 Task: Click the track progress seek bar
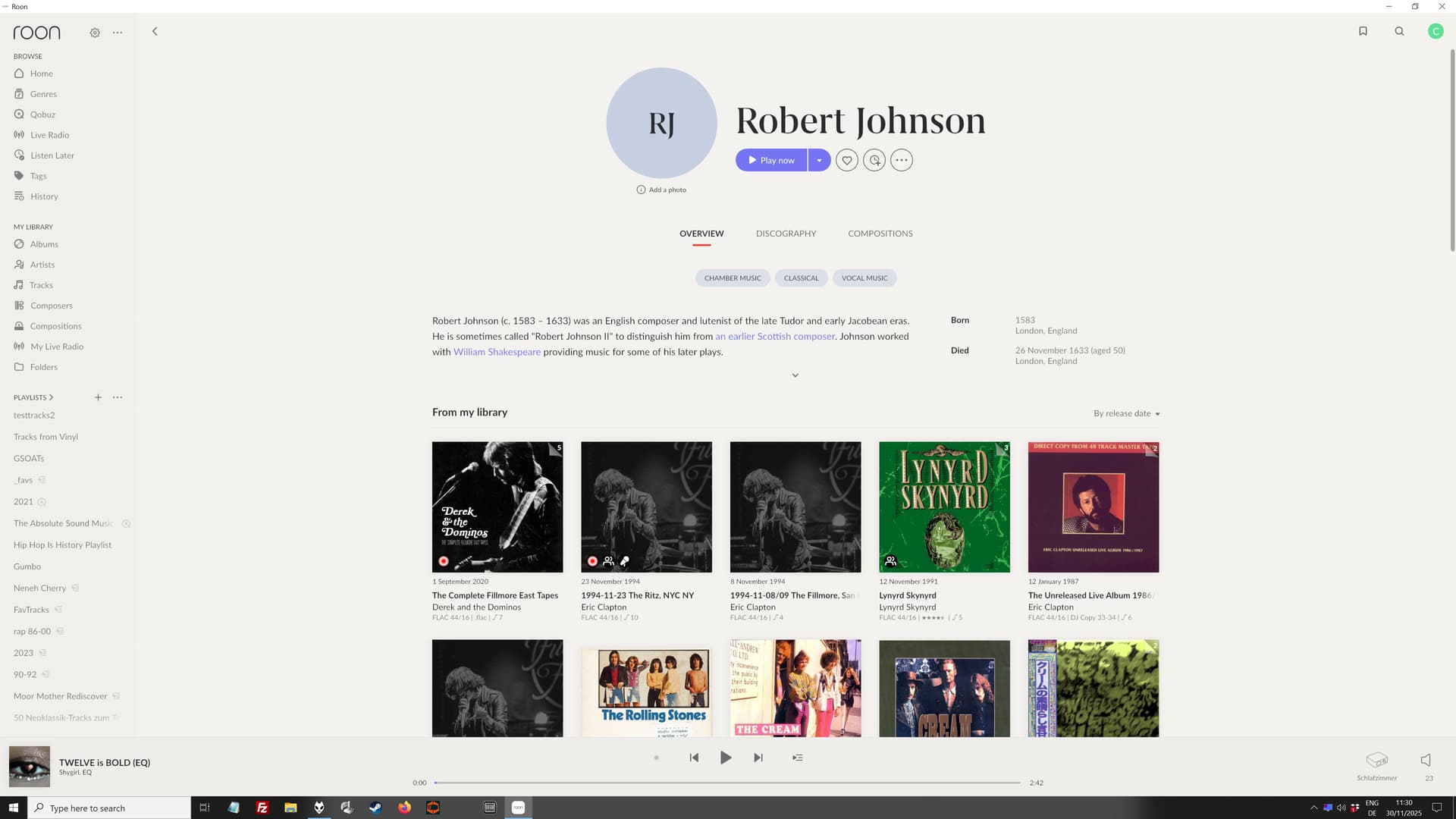coord(726,783)
